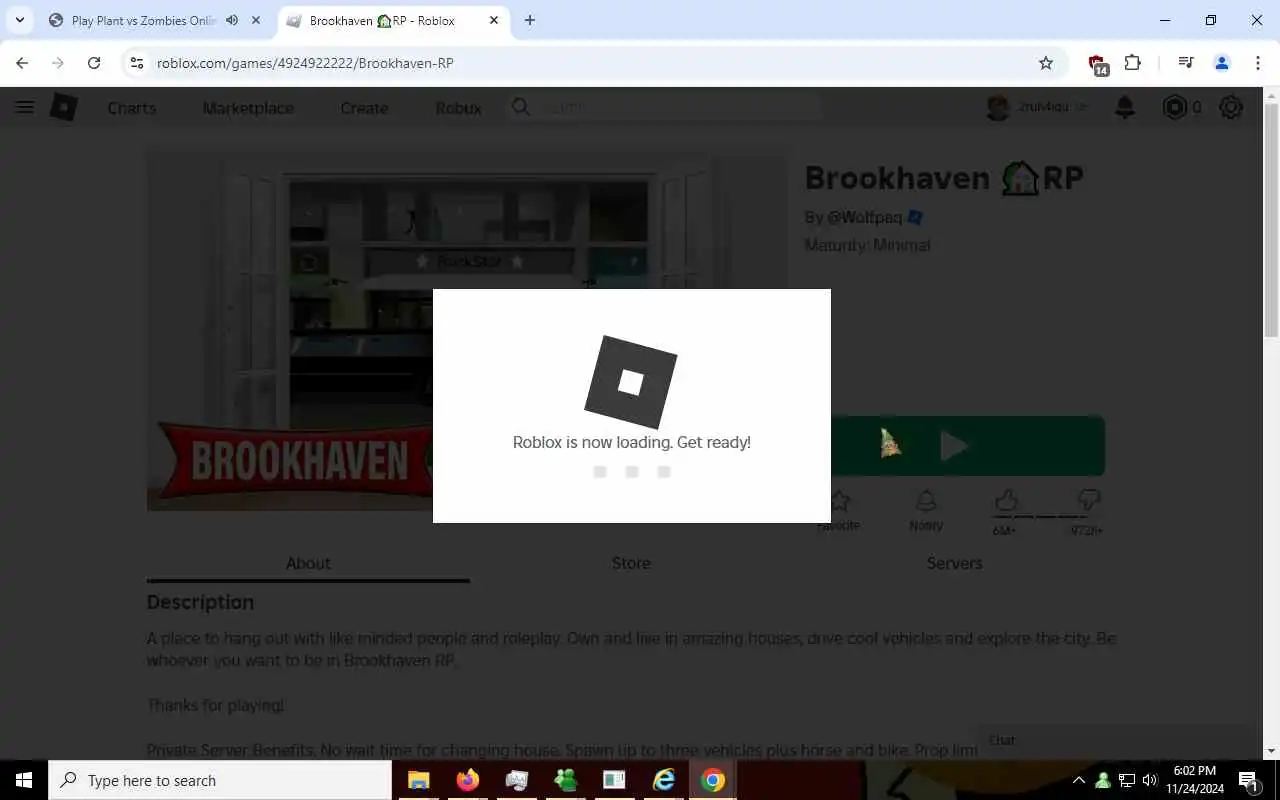Click the Description heading text

click(200, 603)
